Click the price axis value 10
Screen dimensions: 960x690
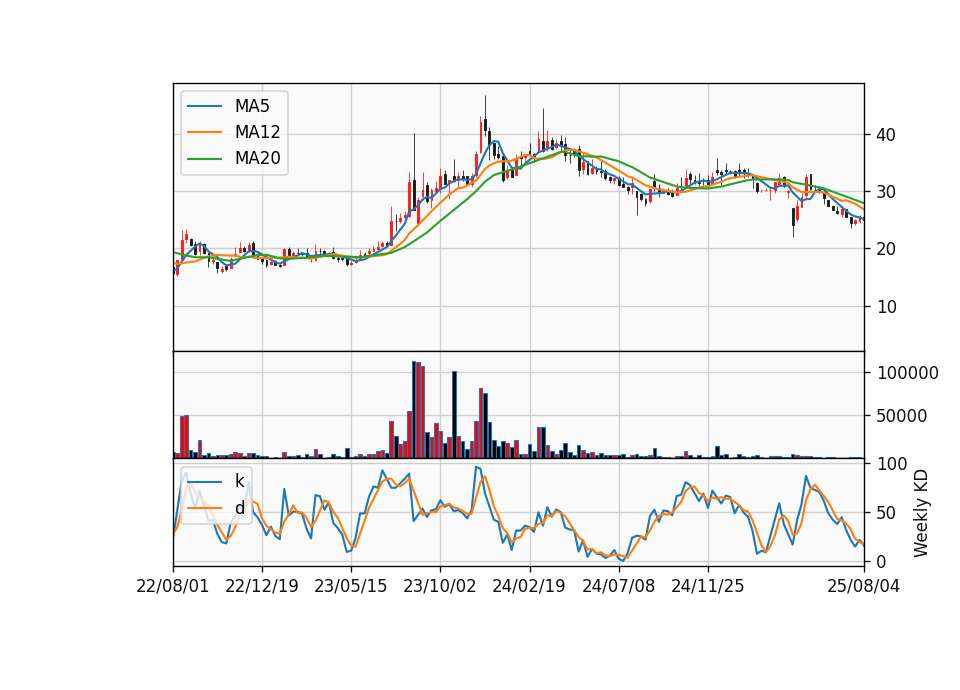click(886, 307)
